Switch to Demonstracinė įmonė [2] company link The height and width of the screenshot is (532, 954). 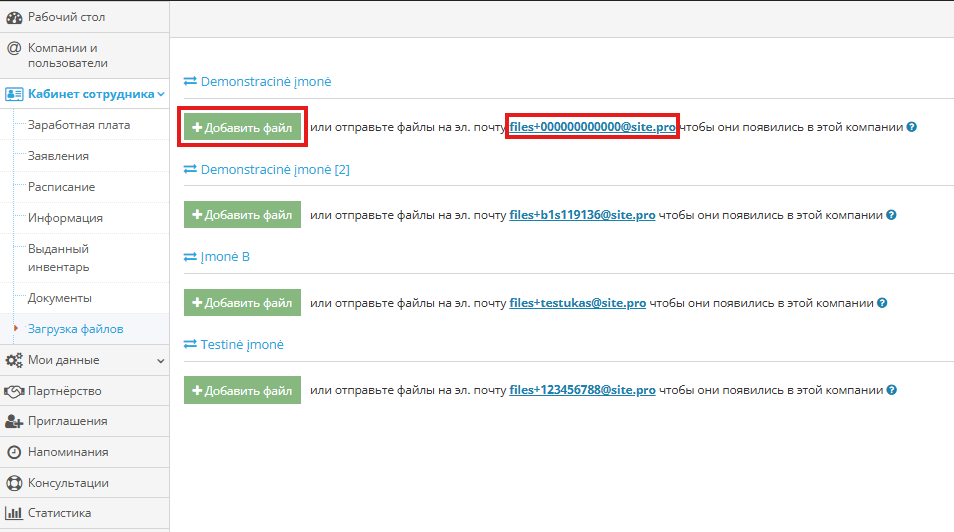coord(275,169)
